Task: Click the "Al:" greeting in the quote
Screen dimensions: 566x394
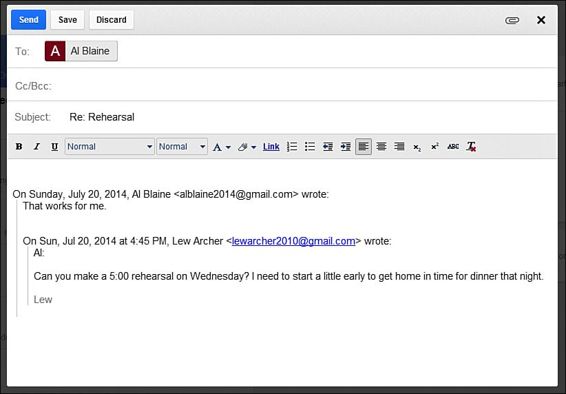Action: (x=39, y=253)
